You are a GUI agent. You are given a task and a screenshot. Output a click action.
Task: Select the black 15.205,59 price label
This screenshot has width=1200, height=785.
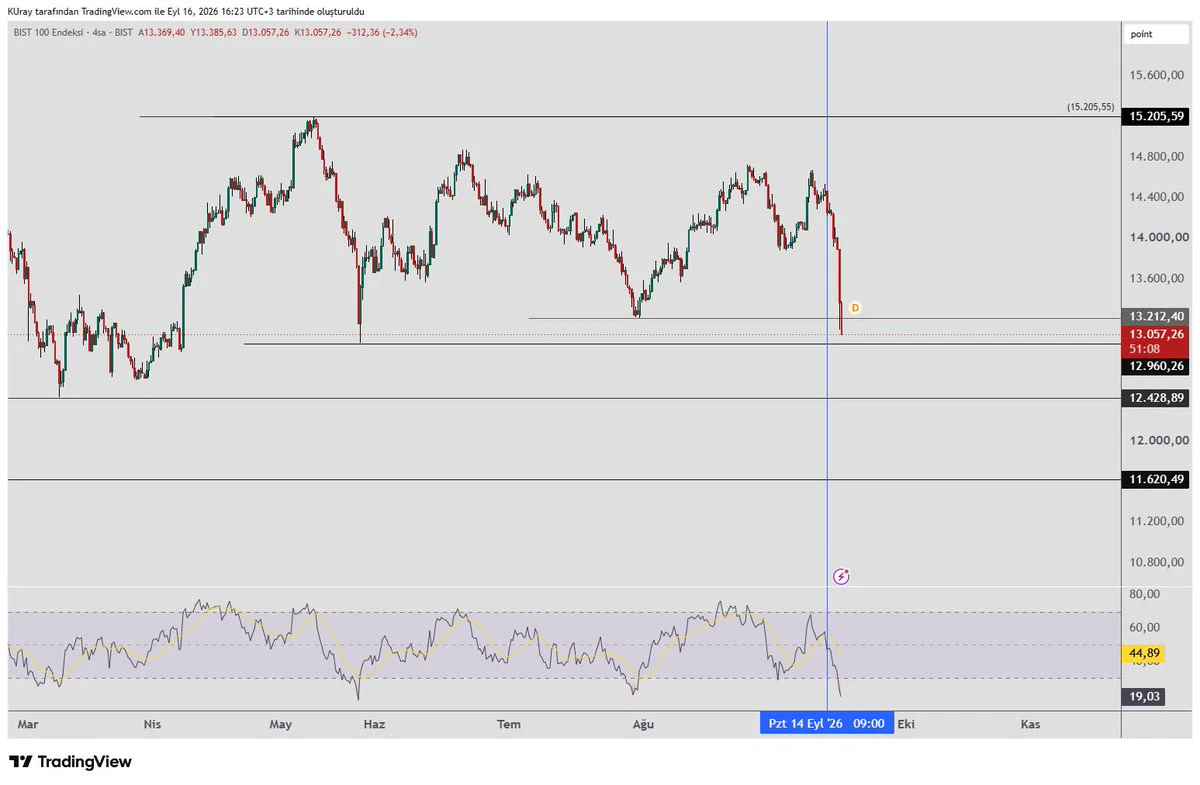(1155, 116)
